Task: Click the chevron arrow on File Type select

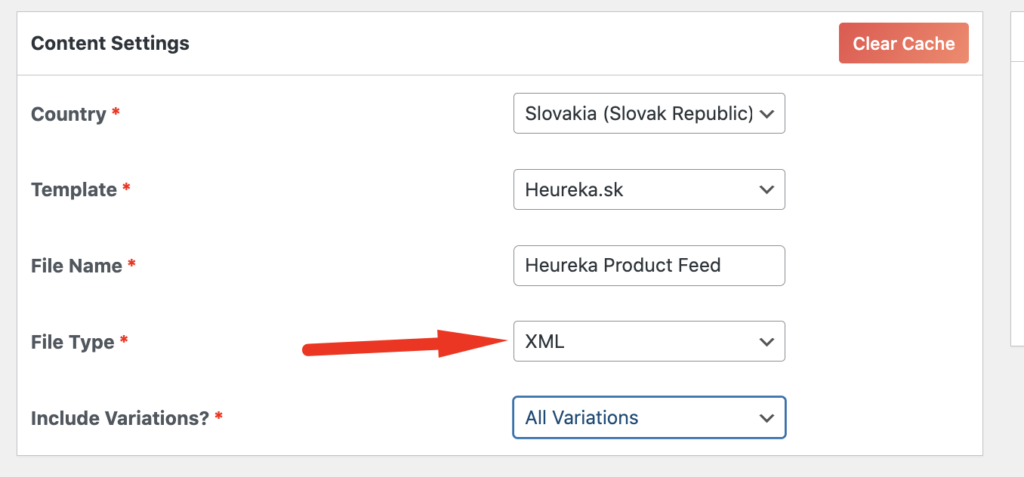Action: 767,342
